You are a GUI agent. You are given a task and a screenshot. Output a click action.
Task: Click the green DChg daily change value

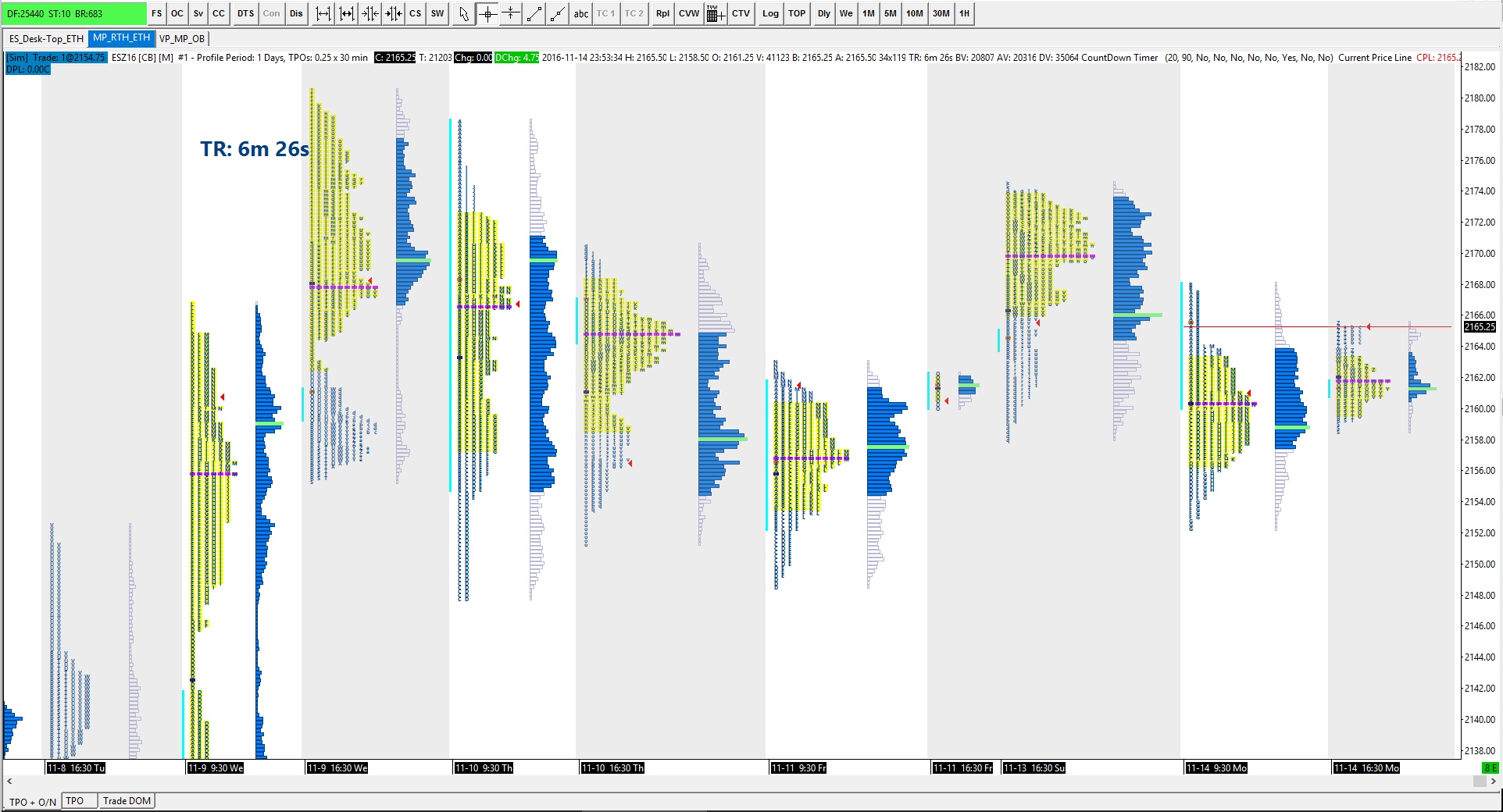(516, 58)
